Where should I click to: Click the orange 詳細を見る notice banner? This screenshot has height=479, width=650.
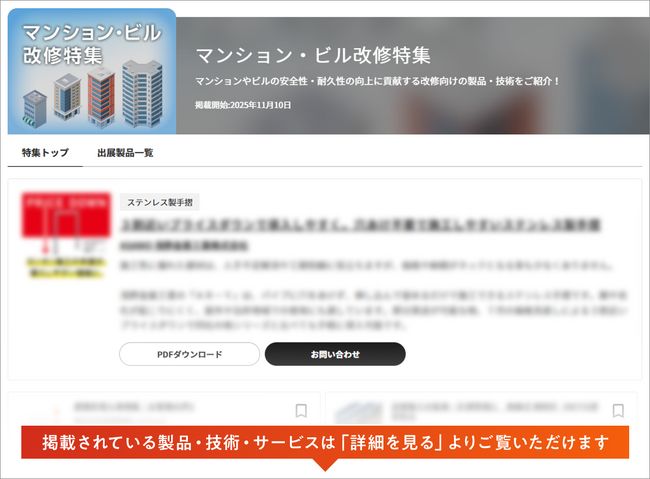pos(325,442)
